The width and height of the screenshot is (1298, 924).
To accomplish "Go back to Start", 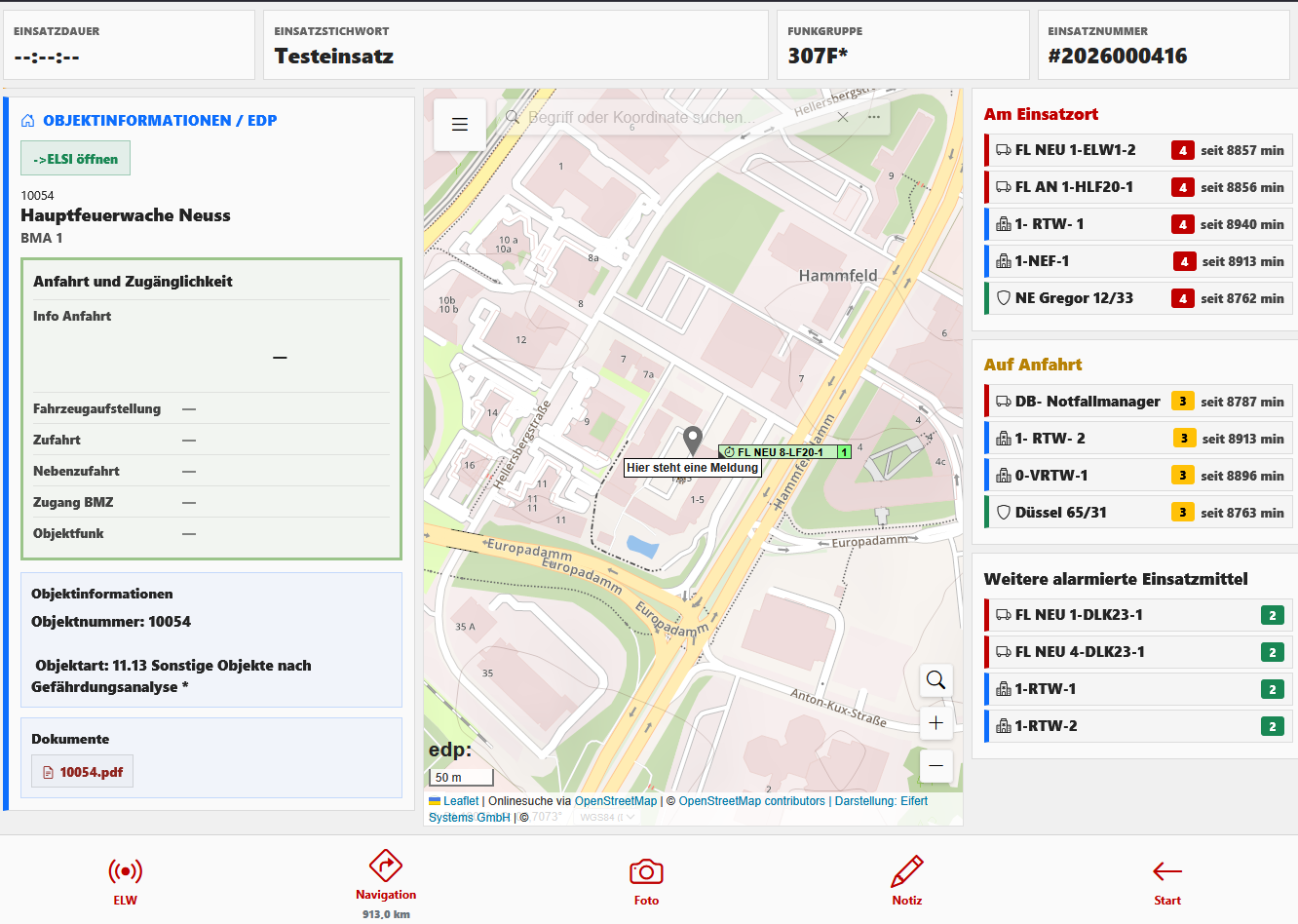I will point(1166,880).
